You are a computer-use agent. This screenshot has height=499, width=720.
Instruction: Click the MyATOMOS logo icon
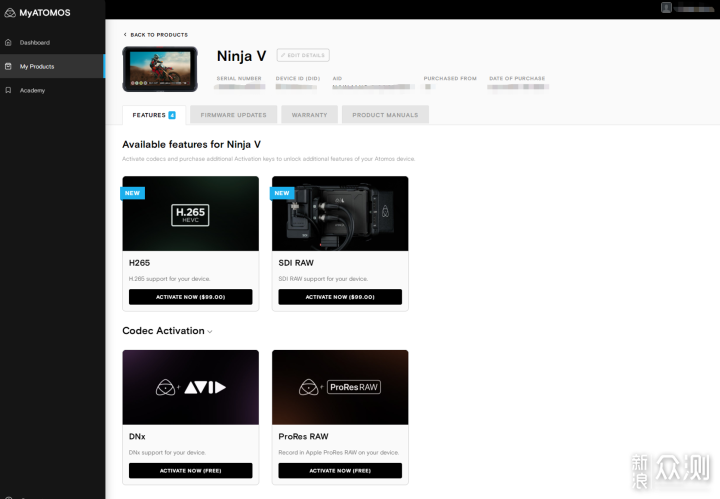pyautogui.click(x=10, y=13)
